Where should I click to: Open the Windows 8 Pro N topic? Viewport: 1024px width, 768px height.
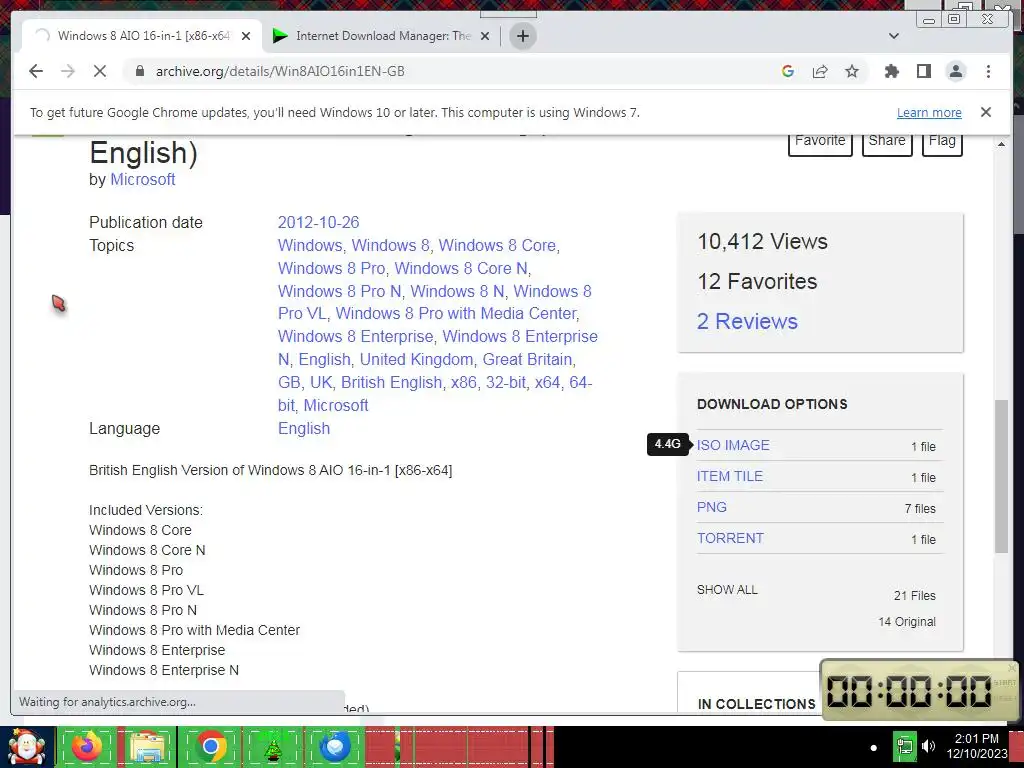coord(340,291)
